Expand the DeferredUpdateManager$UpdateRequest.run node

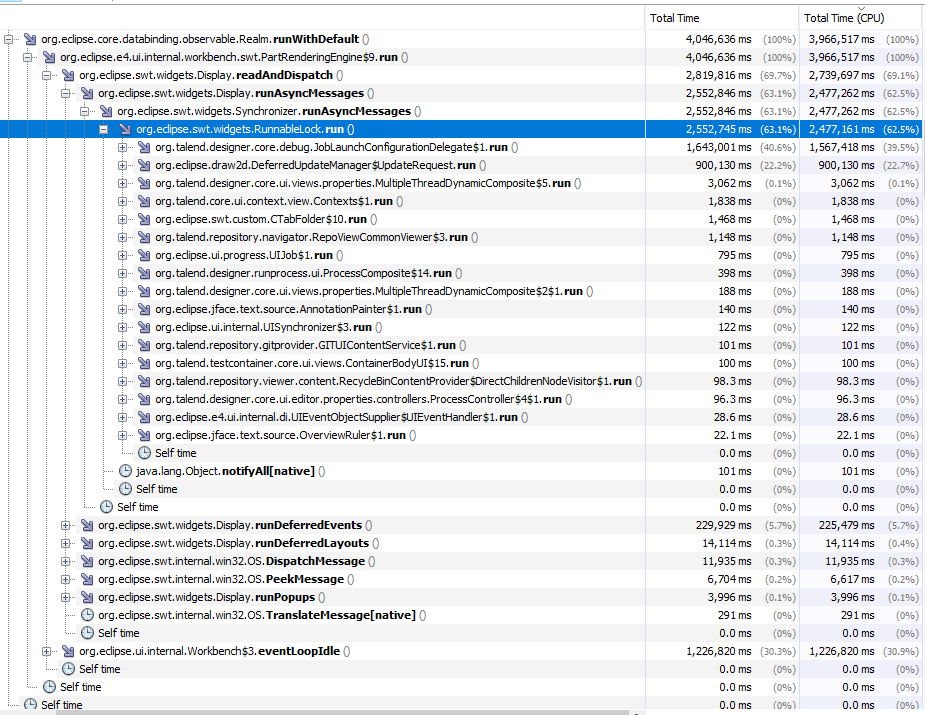click(x=121, y=165)
